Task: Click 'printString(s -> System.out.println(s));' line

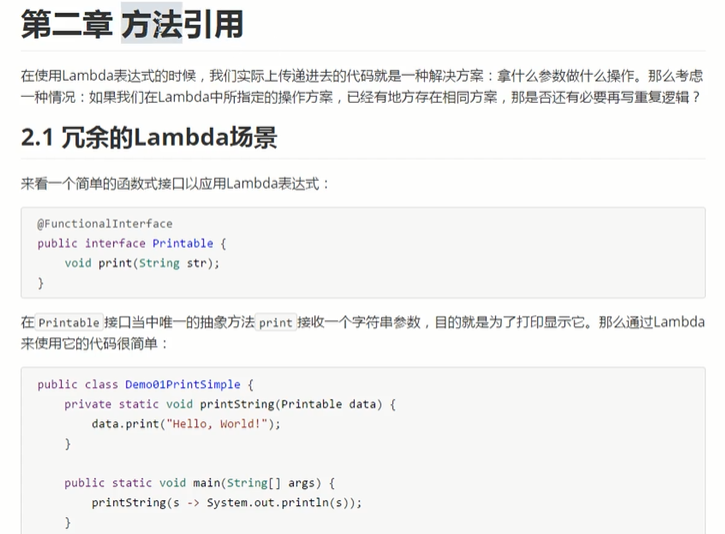Action: pos(226,502)
